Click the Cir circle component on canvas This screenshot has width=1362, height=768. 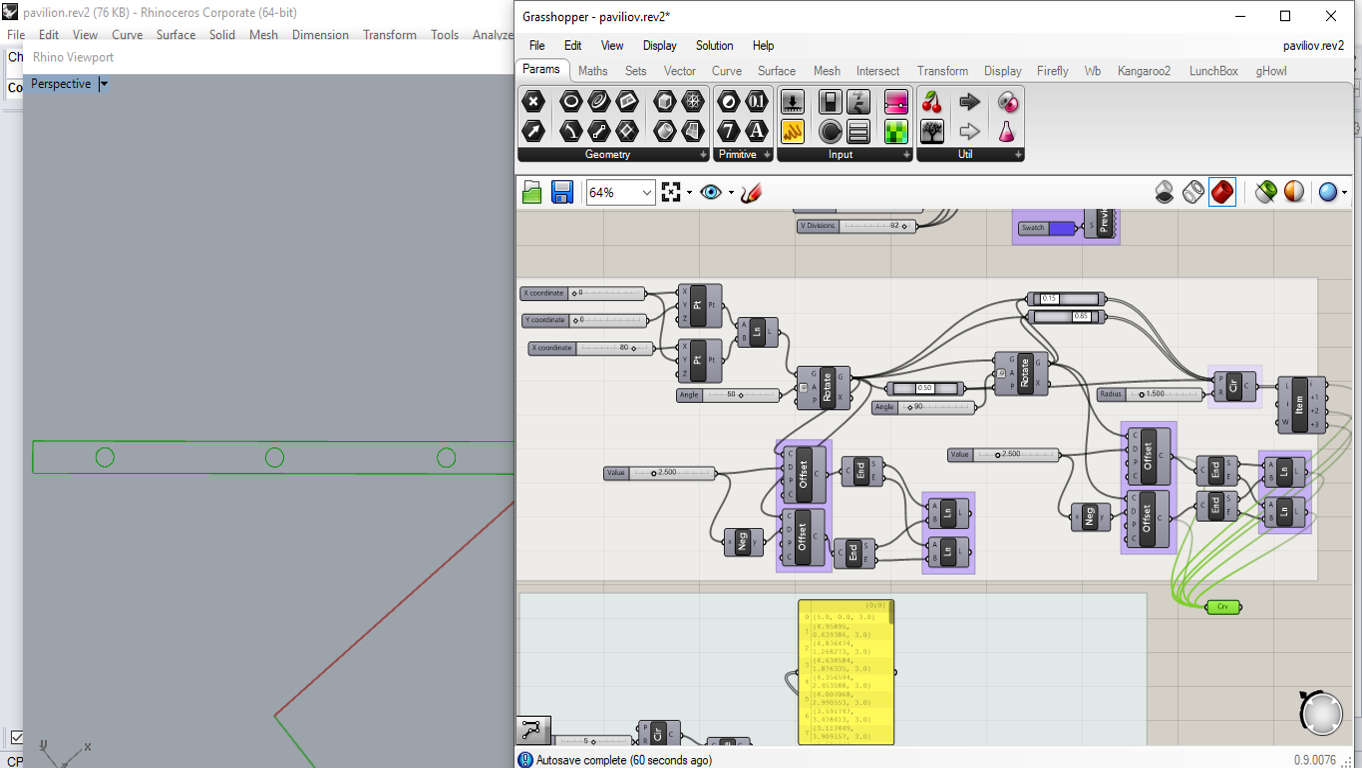coord(1234,386)
